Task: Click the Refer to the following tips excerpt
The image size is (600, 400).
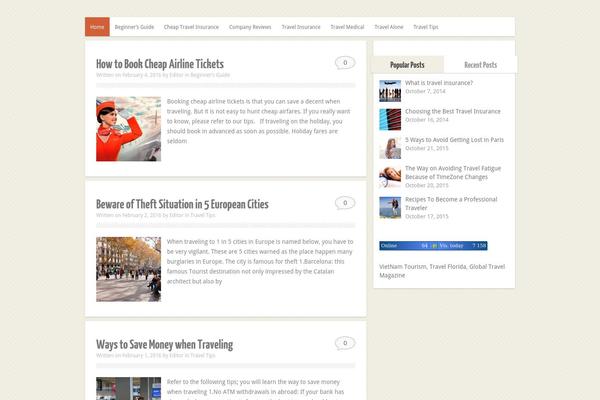Action: [256, 389]
